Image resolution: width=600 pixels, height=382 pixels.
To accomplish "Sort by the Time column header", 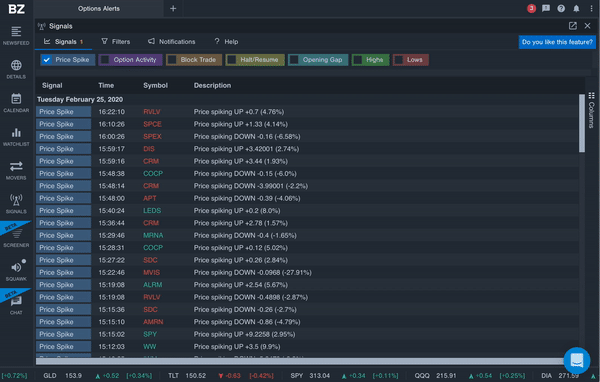I will [106, 85].
